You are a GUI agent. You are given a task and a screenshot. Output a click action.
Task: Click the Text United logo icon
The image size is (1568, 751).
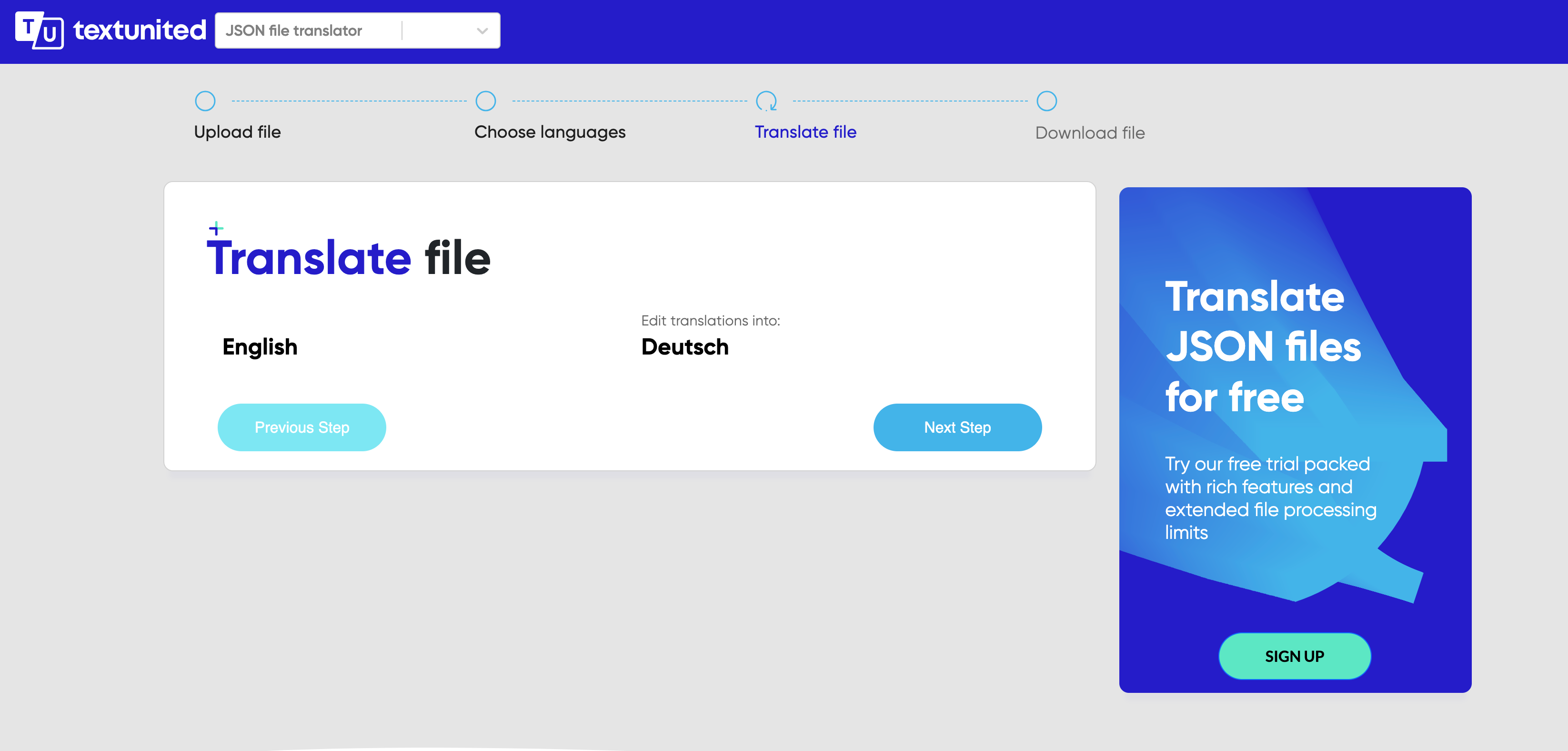pos(39,30)
